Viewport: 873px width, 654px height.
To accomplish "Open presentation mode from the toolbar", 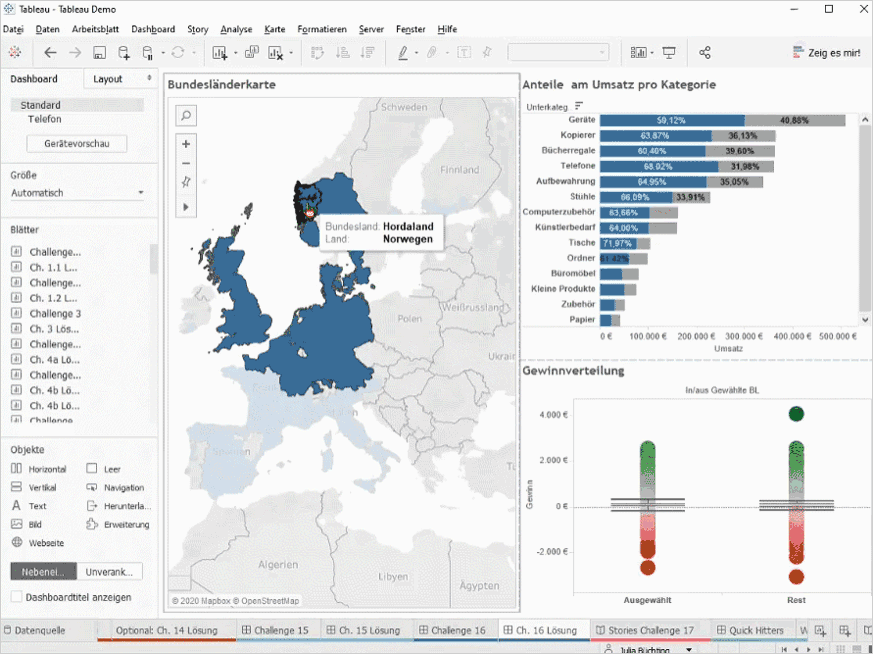I will 668,51.
